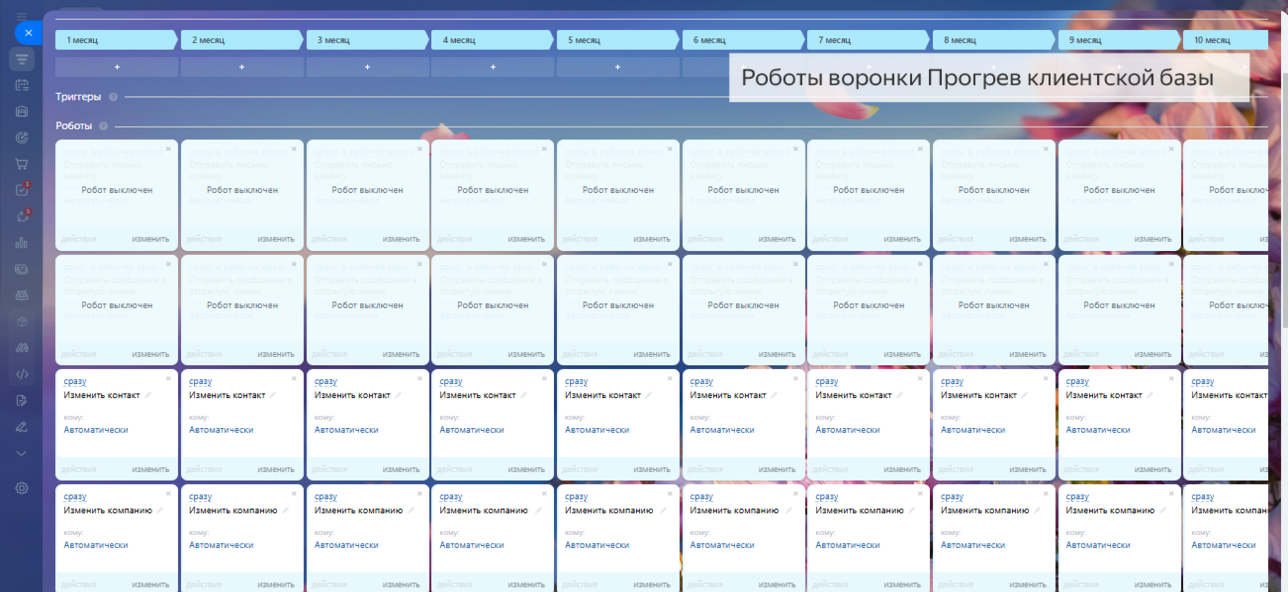
Task: Edit the name of Изменить контакт under 7 месяц
Action: (900, 395)
